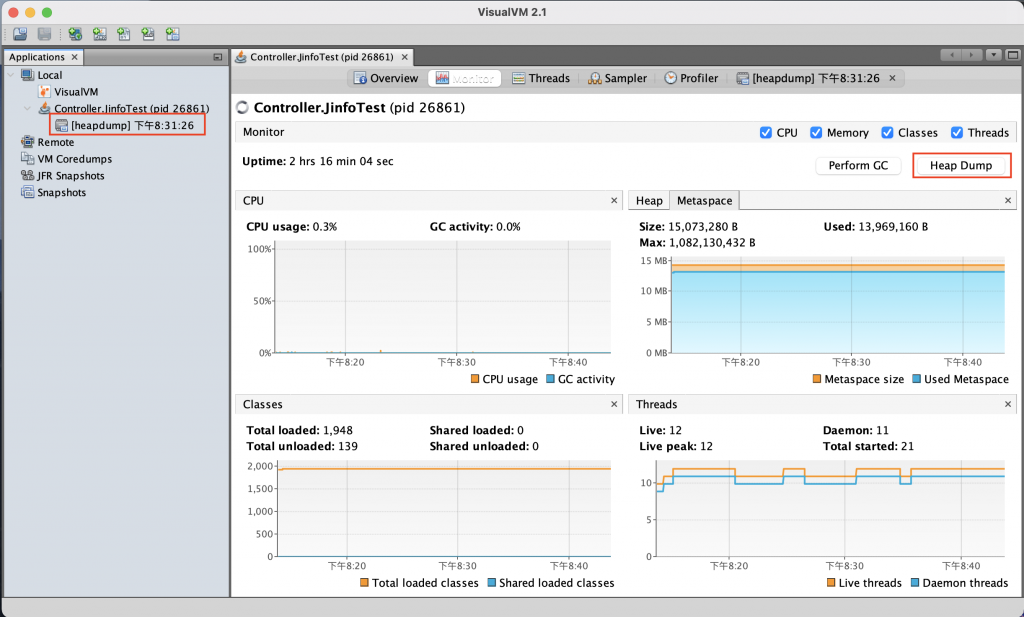The height and width of the screenshot is (617, 1024).
Task: Click the VM Coredumps icon
Action: 27,159
